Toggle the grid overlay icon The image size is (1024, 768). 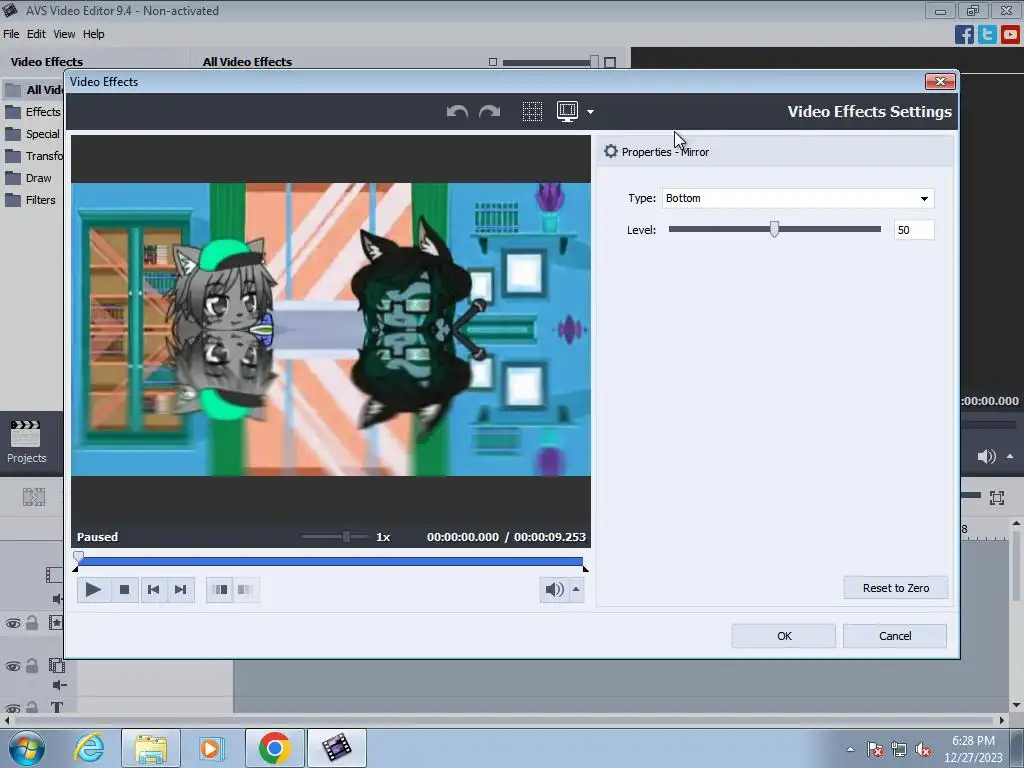pos(532,112)
